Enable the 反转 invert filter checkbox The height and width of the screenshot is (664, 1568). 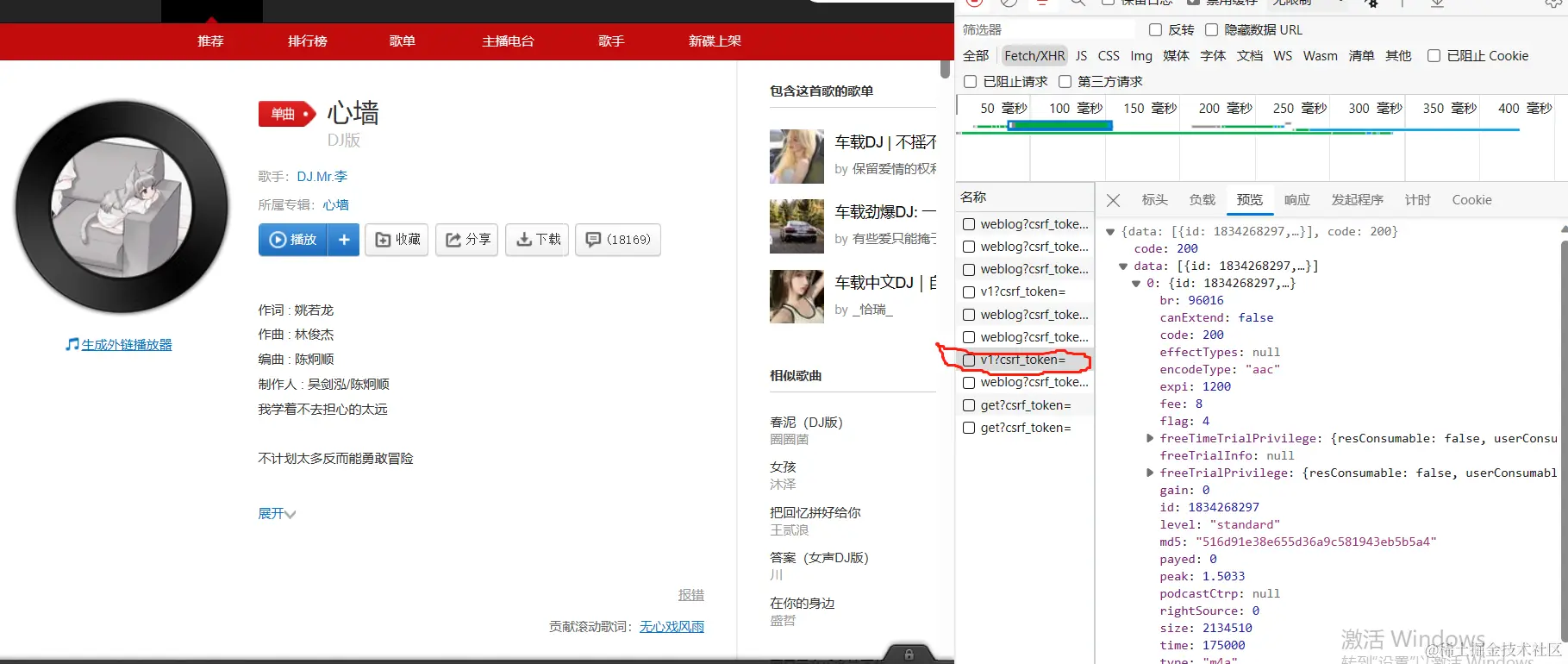[1156, 29]
